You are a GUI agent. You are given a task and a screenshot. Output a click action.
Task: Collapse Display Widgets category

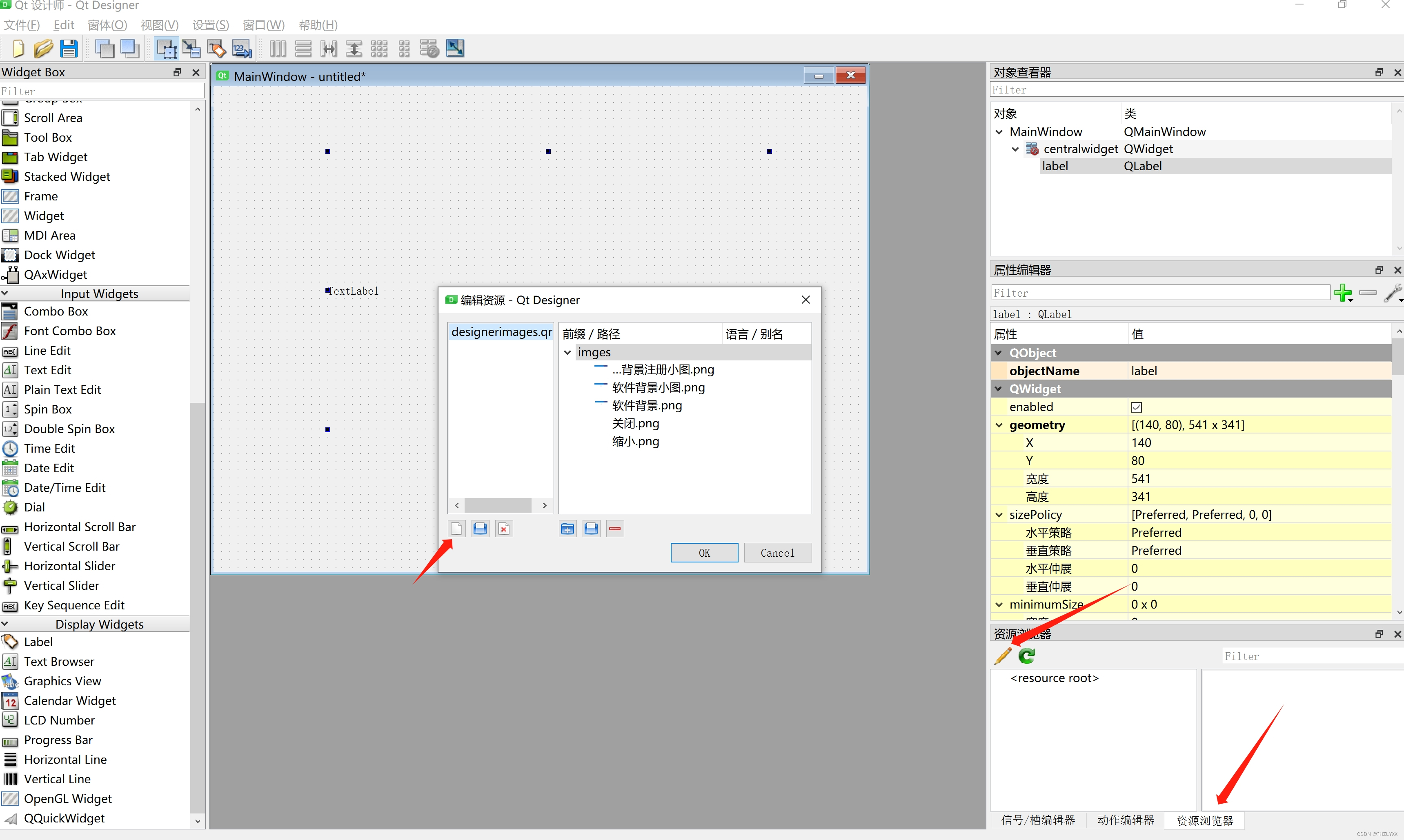pyautogui.click(x=95, y=624)
